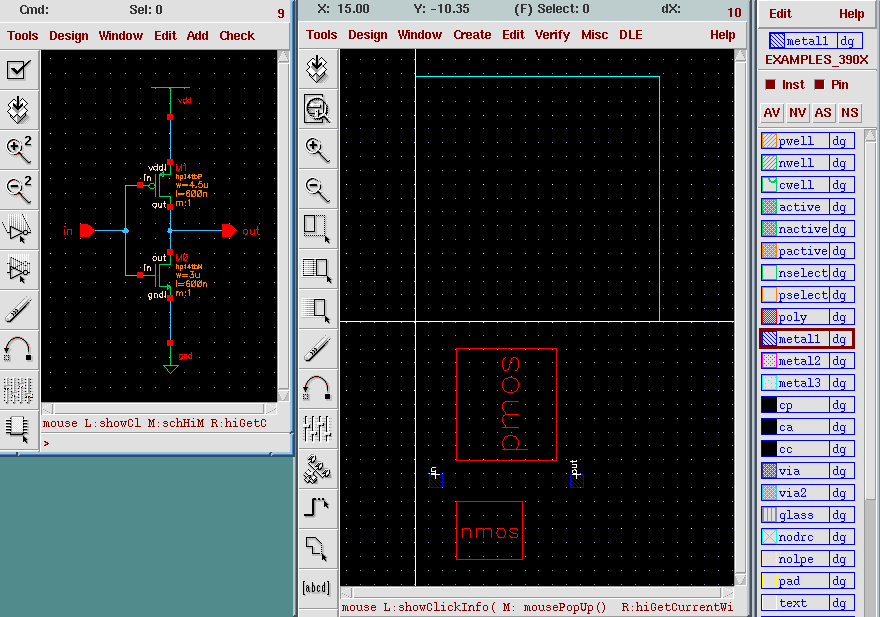Choose the active dg layer
The width and height of the screenshot is (880, 617).
808,207
